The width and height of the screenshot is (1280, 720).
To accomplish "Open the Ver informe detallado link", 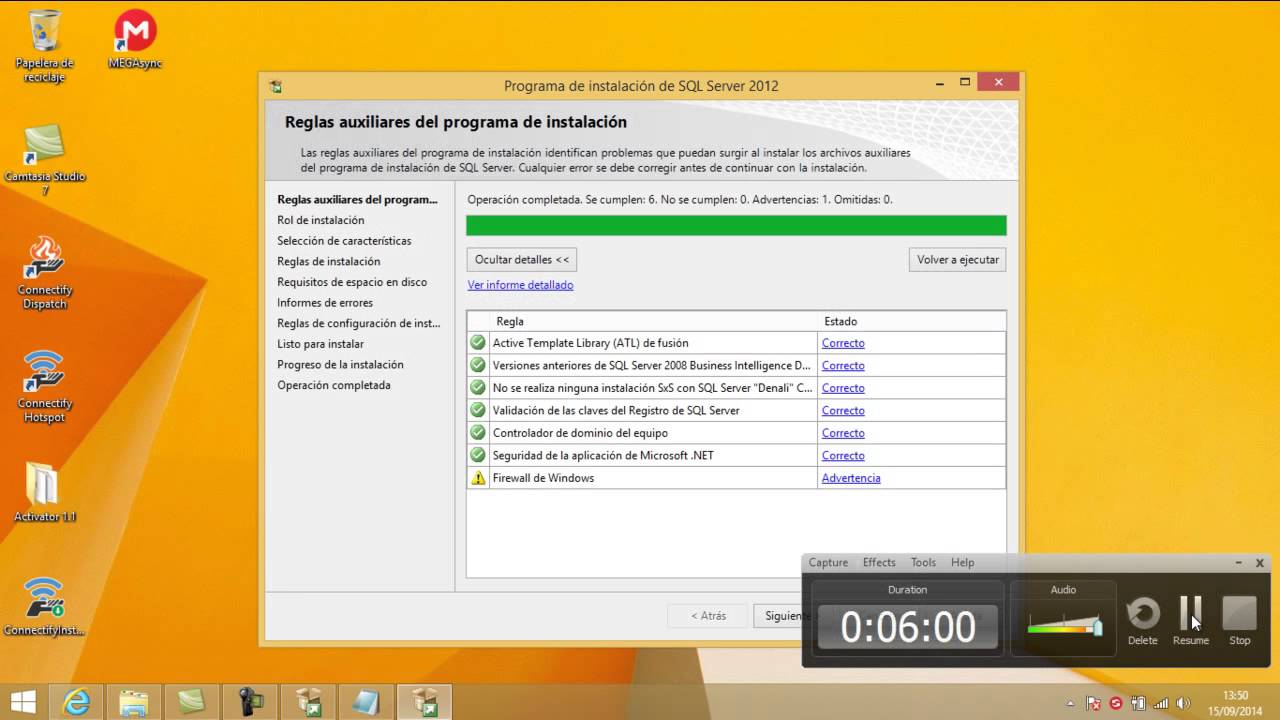I will coord(520,285).
